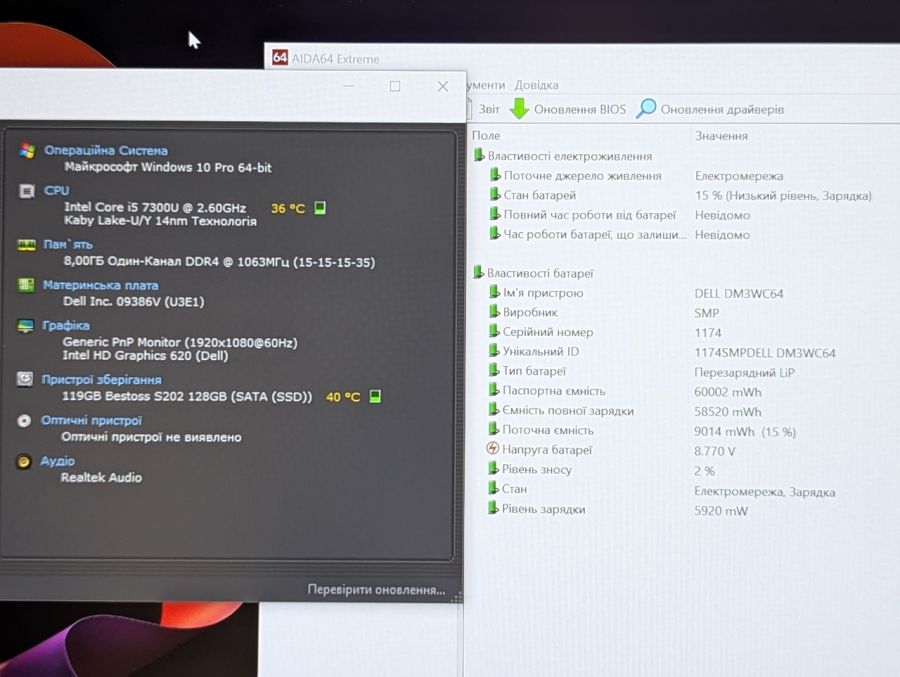The height and width of the screenshot is (677, 900).
Task: Maximize the front Speccy window
Action: click(x=395, y=86)
